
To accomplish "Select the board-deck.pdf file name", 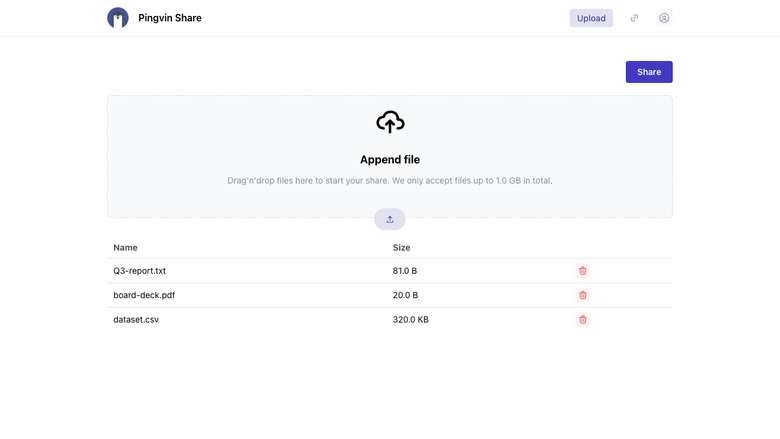I will (144, 295).
